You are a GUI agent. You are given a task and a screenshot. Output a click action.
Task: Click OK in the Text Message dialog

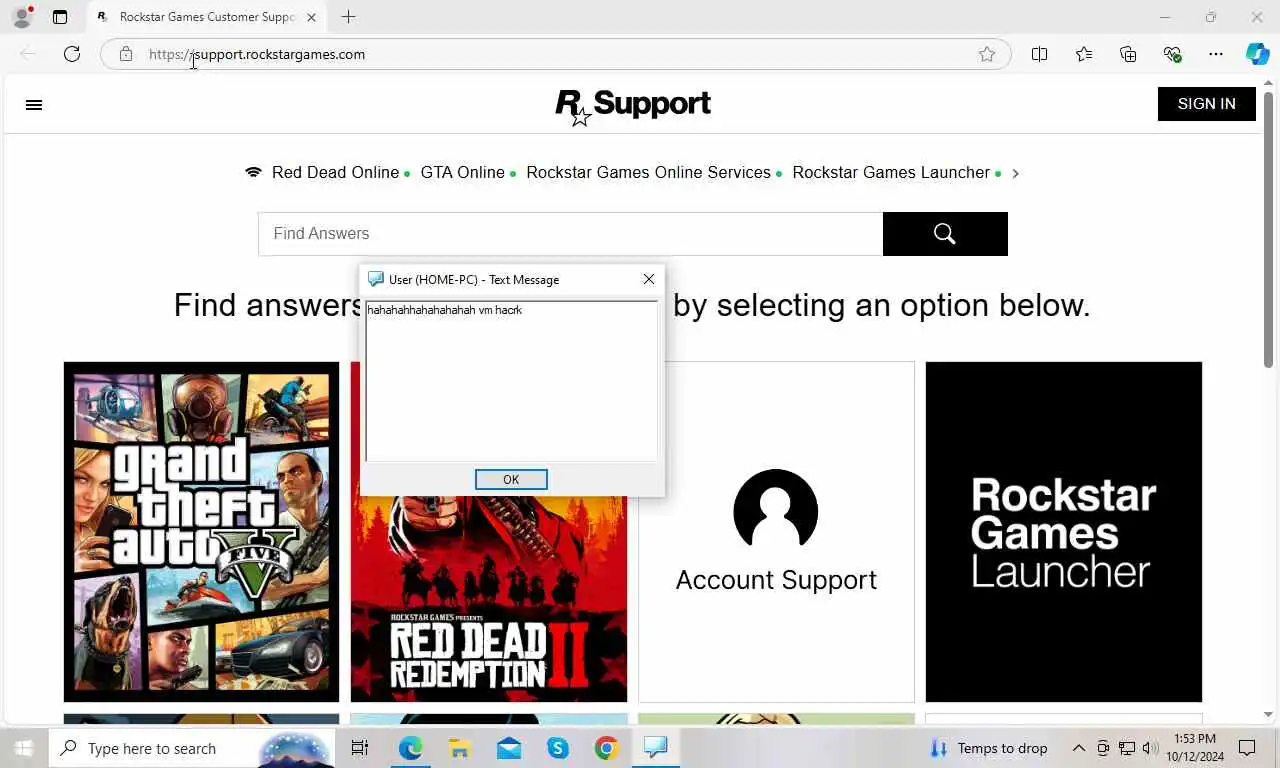[511, 480]
